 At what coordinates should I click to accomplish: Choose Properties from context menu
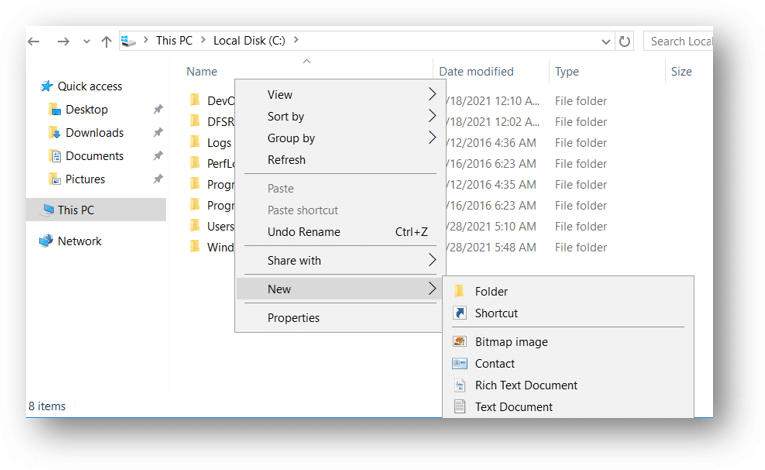(339, 318)
